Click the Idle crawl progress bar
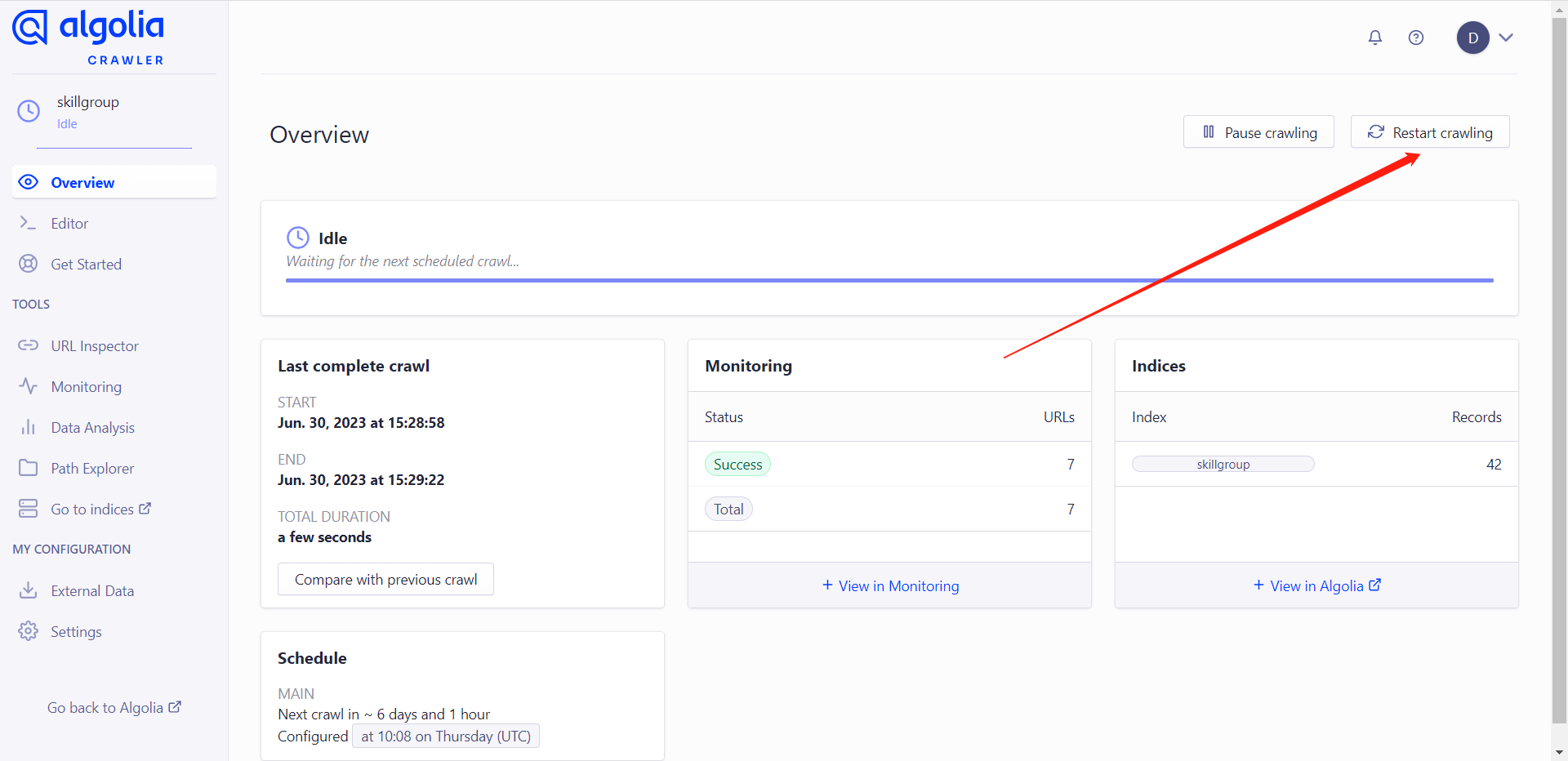The height and width of the screenshot is (761, 1568). point(889,280)
